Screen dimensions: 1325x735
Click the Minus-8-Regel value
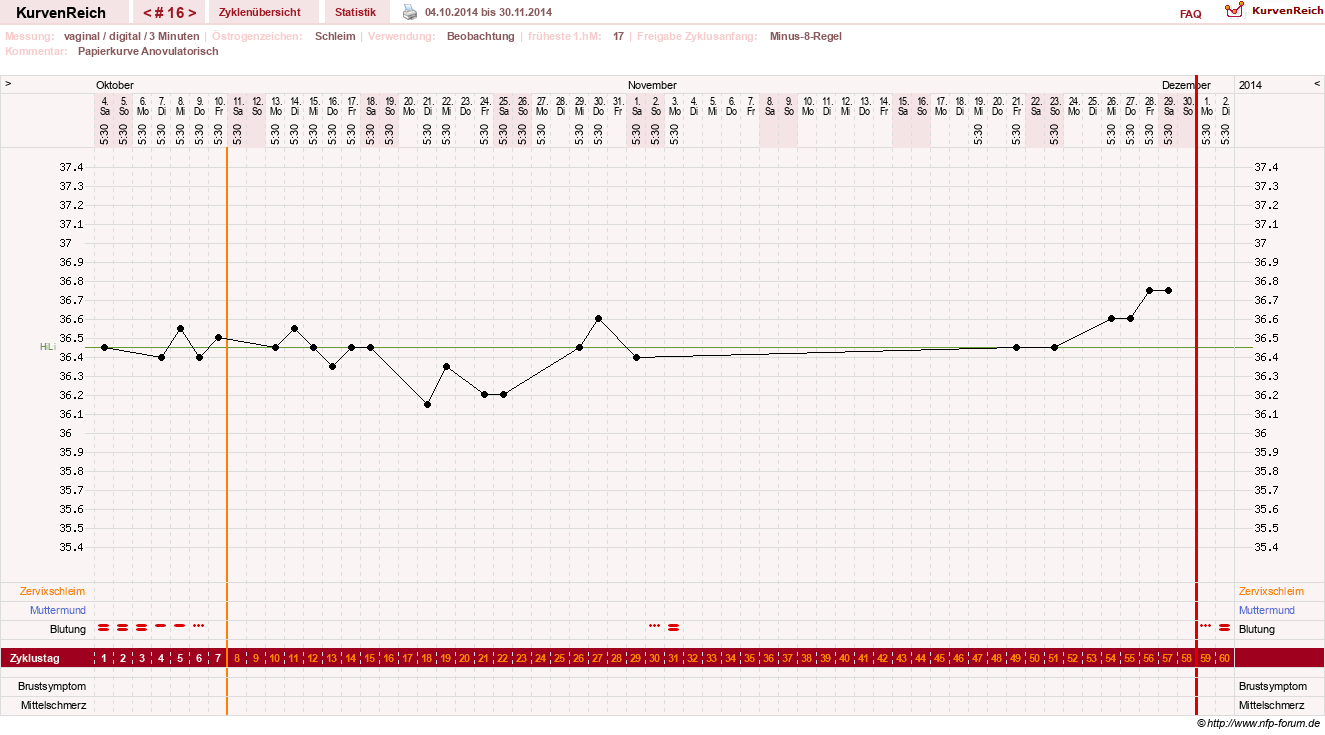(x=806, y=36)
